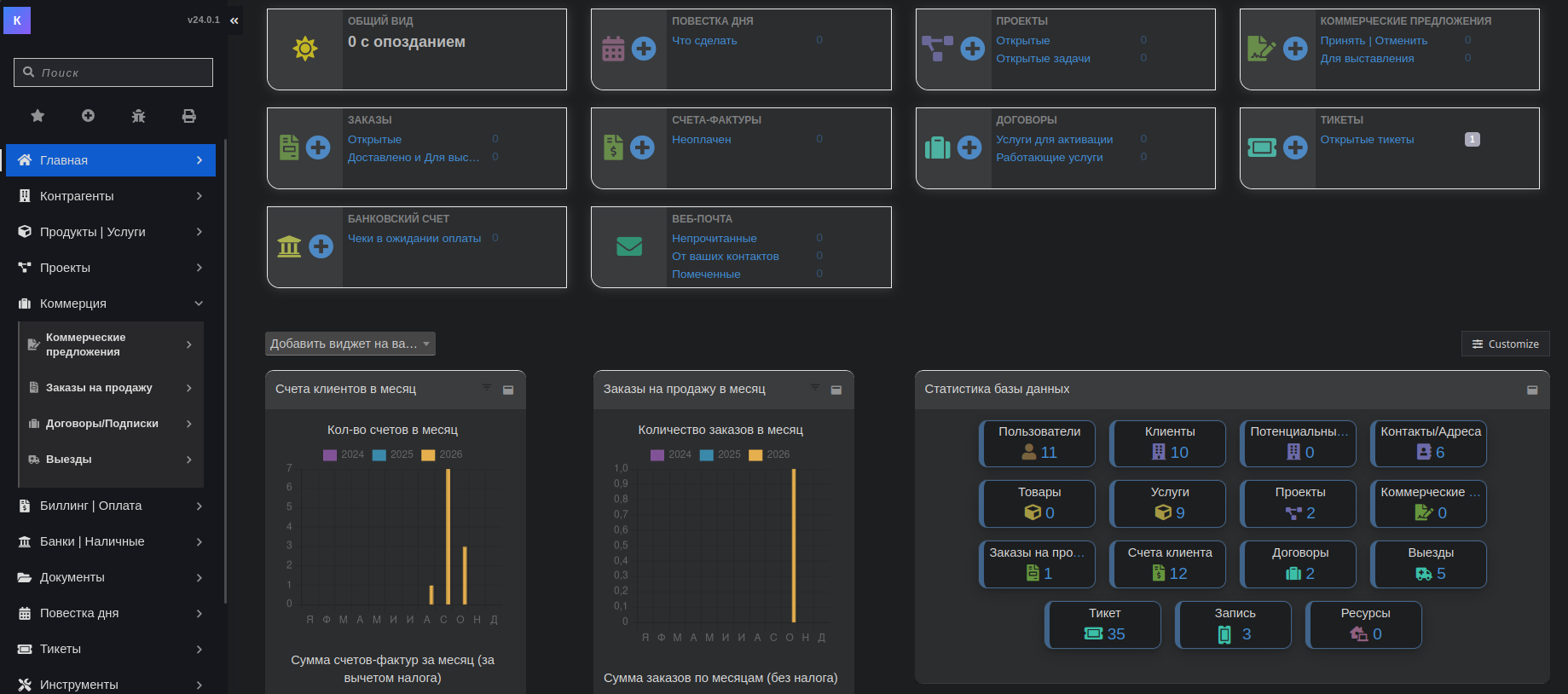Screen dimensions: 1568x694
Task: Click the bookmarks star icon in sidebar
Action: click(x=38, y=116)
